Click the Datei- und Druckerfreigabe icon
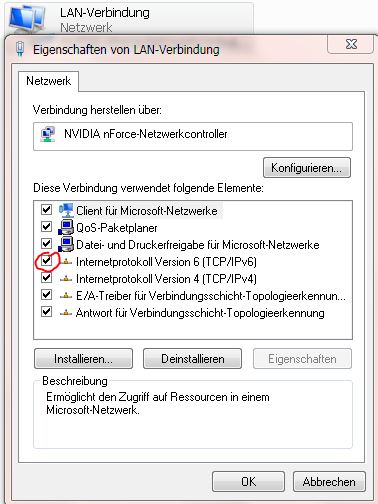Image resolution: width=378 pixels, height=504 pixels. coord(66,245)
